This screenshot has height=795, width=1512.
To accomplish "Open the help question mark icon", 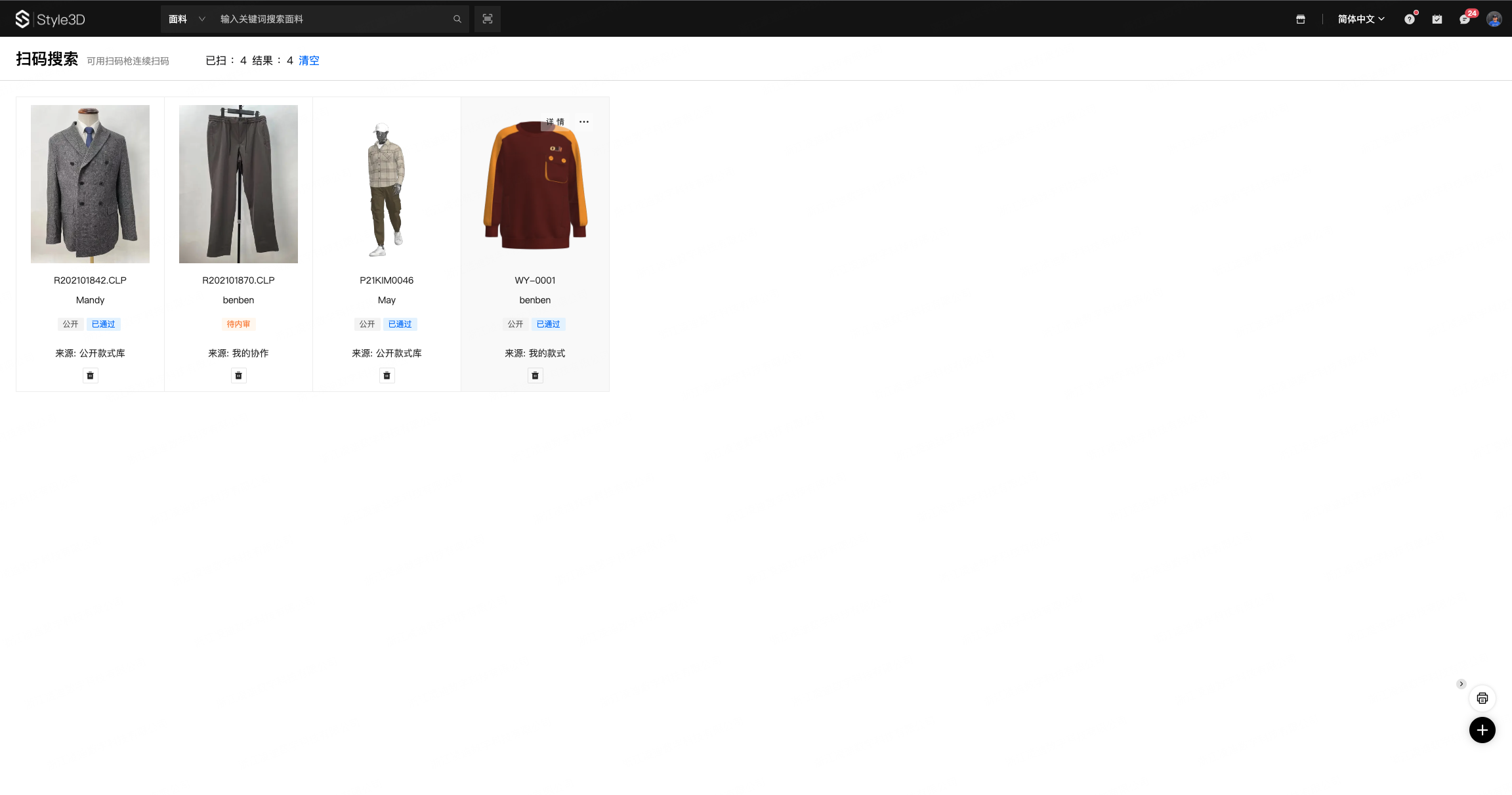I will point(1409,19).
